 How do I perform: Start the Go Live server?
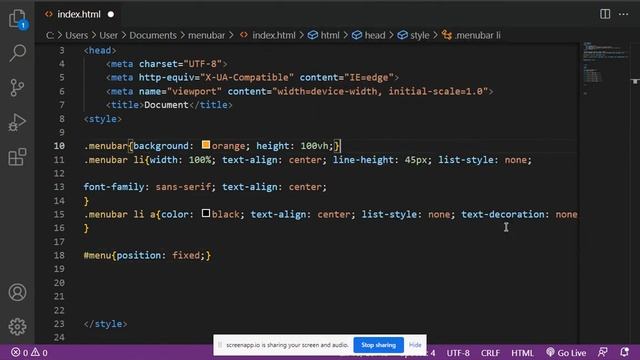click(x=566, y=353)
